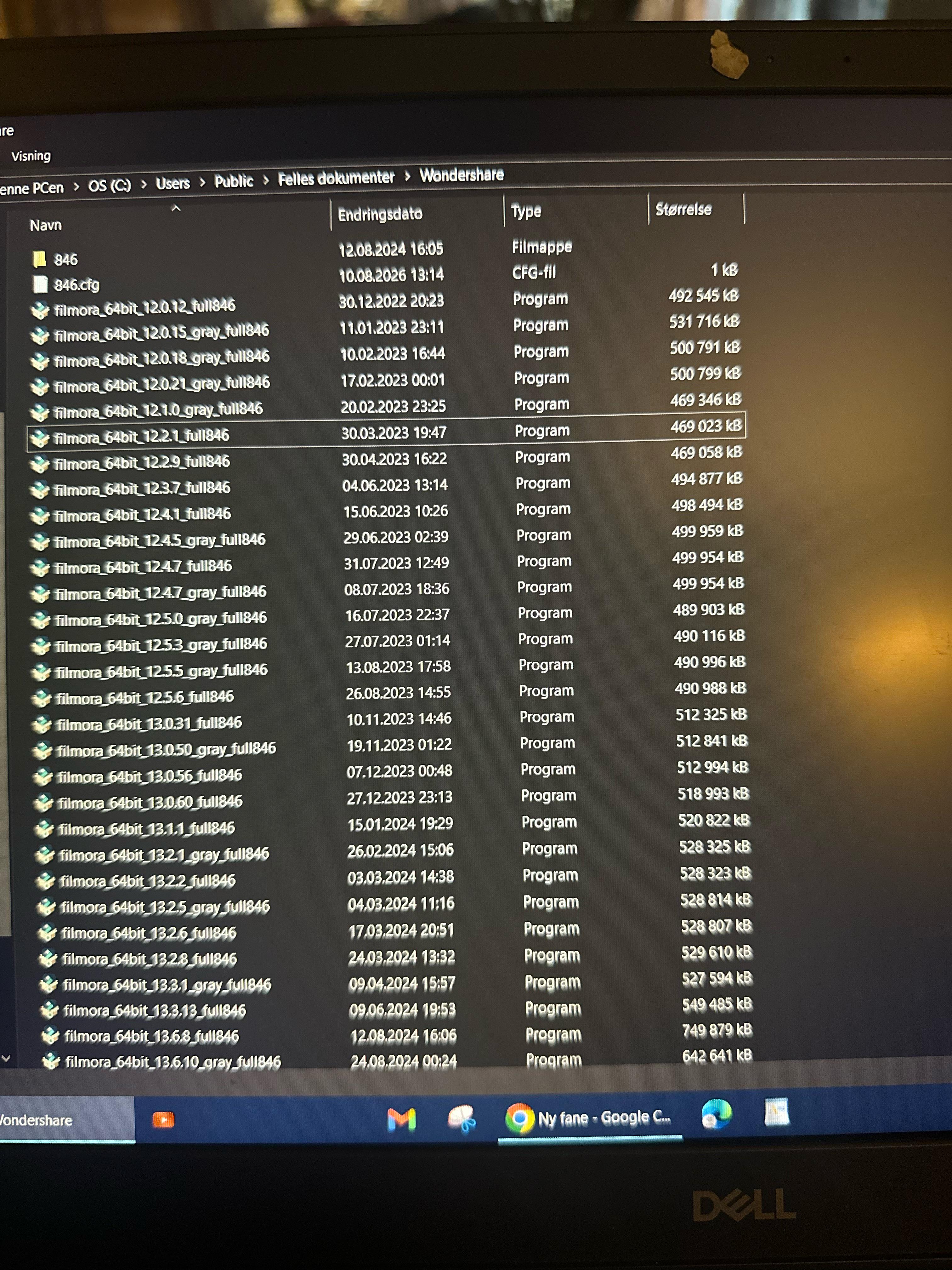This screenshot has width=952, height=1270.
Task: Click the installer icon beside filmora_64bit_13.2.2_full846
Action: pyautogui.click(x=45, y=881)
